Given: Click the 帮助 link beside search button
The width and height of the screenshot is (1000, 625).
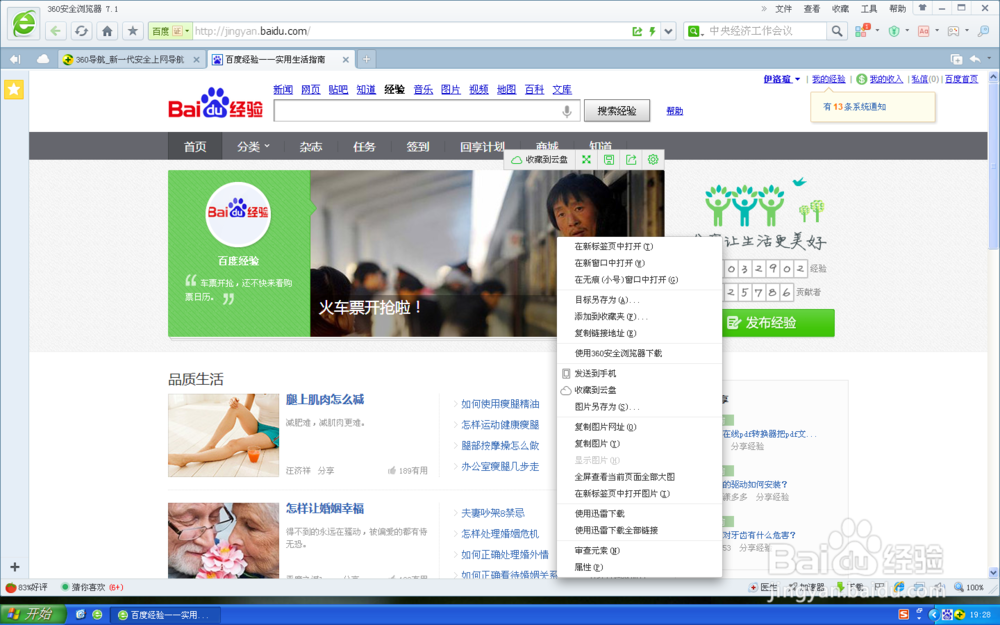Looking at the screenshot, I should tap(675, 111).
